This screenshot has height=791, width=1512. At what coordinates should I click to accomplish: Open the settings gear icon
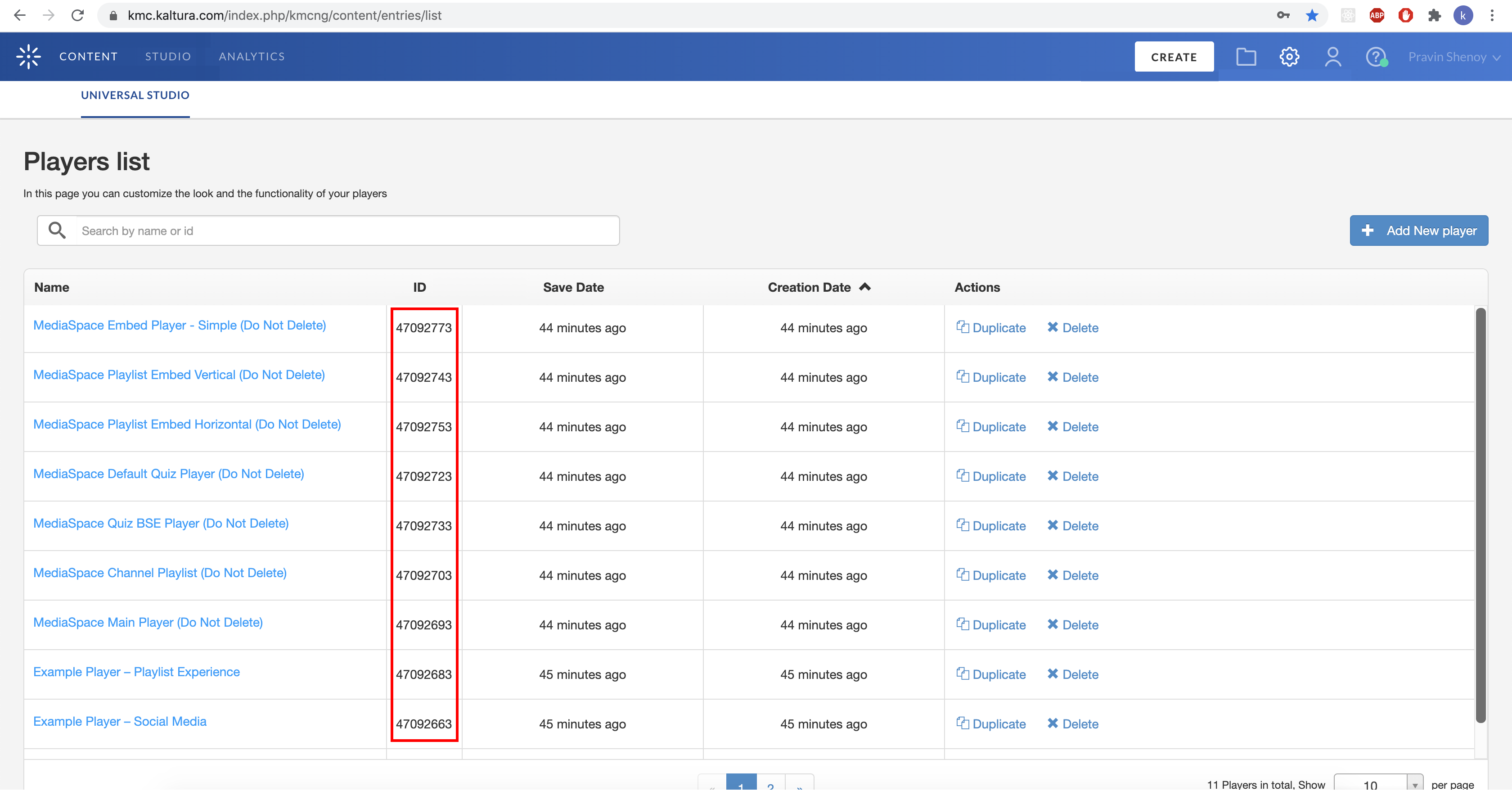click(x=1289, y=57)
